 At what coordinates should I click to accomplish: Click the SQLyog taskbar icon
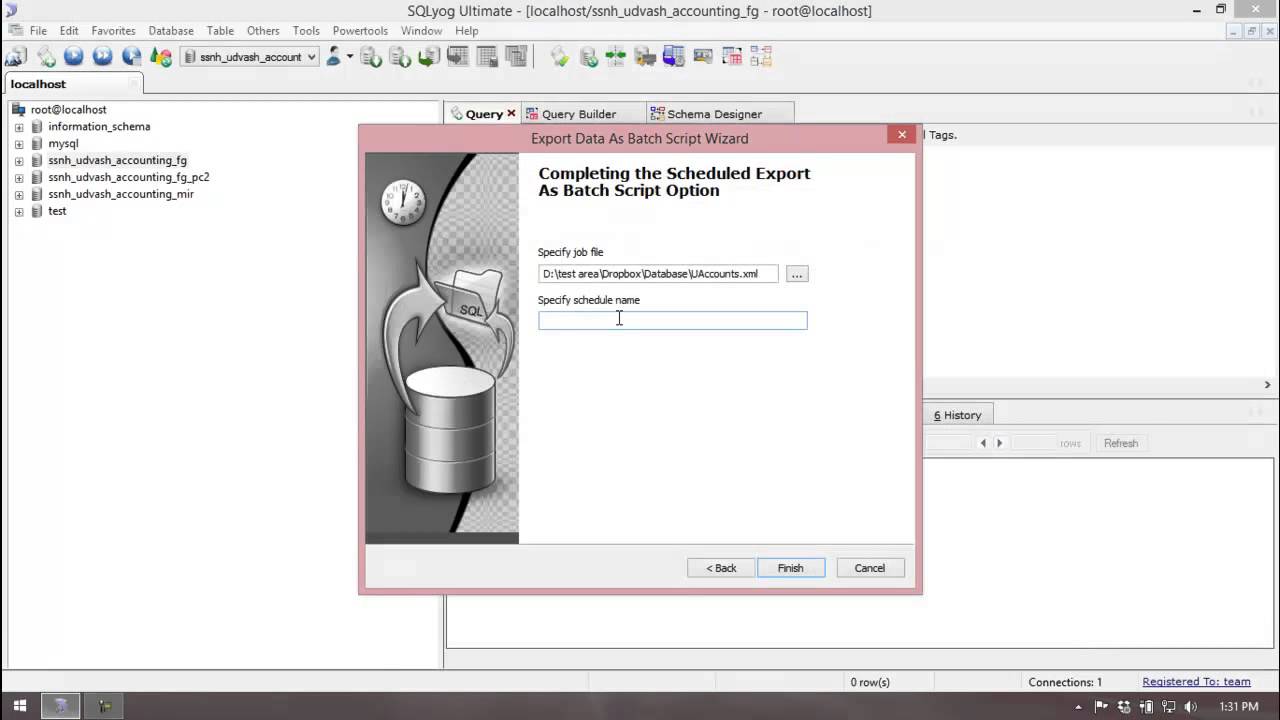tap(61, 706)
